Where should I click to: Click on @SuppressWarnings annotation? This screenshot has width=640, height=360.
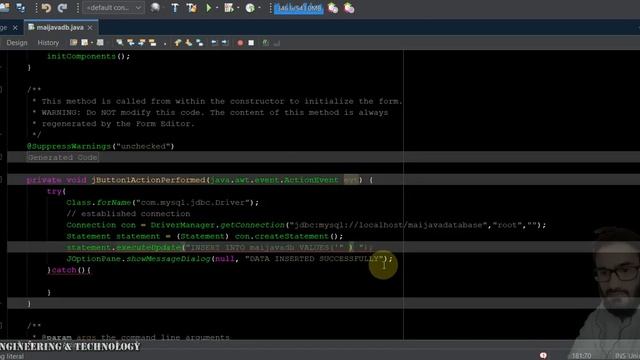pyautogui.click(x=69, y=146)
